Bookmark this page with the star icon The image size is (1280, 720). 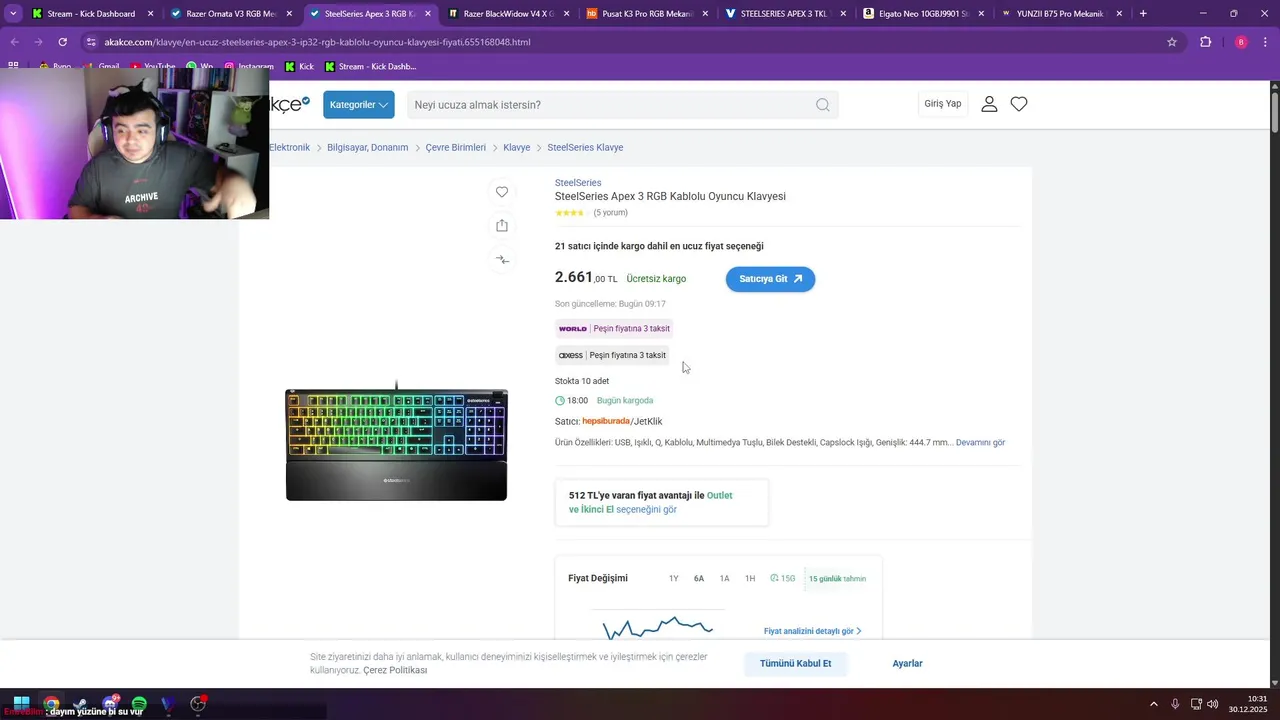coord(1172,42)
